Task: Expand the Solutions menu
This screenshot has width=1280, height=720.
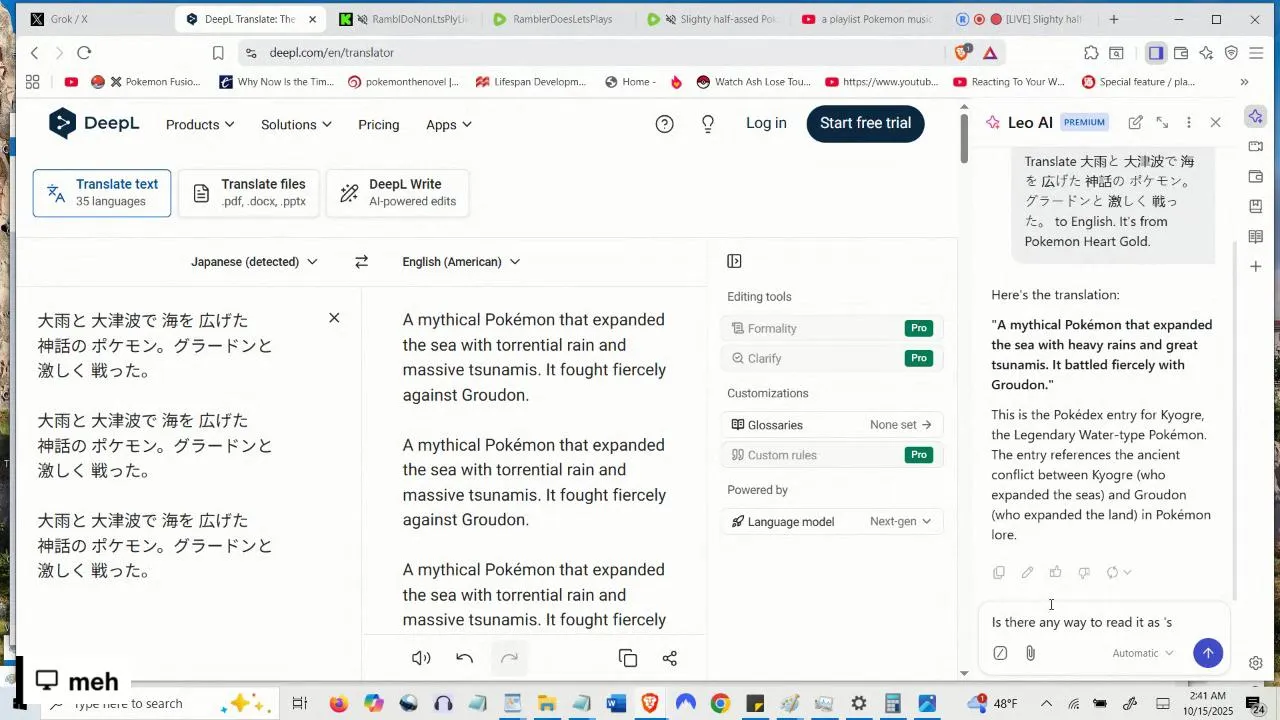Action: click(x=296, y=124)
